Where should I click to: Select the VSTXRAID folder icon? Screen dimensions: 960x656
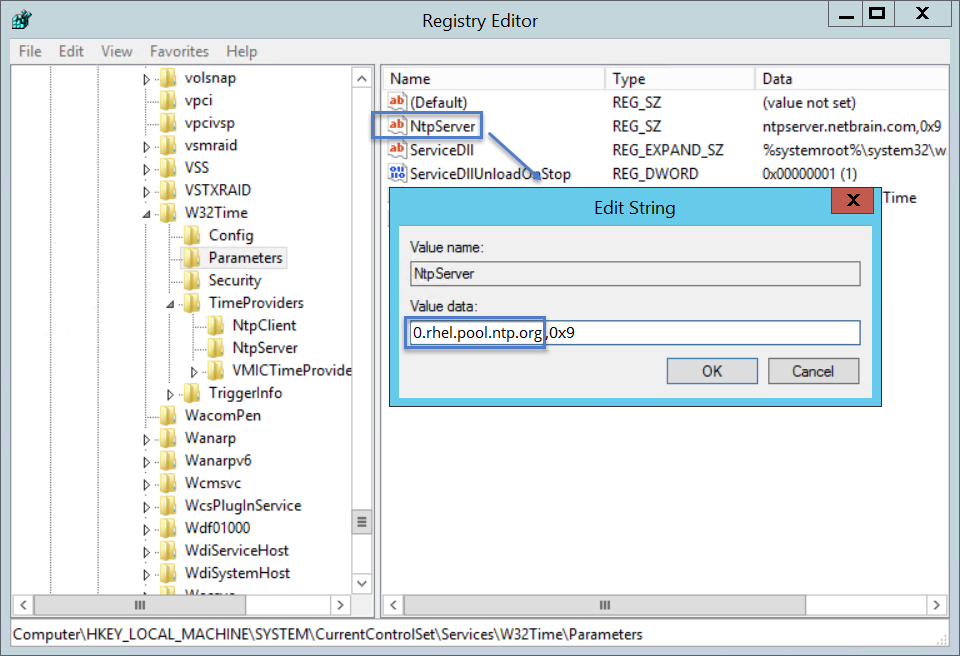pos(168,190)
